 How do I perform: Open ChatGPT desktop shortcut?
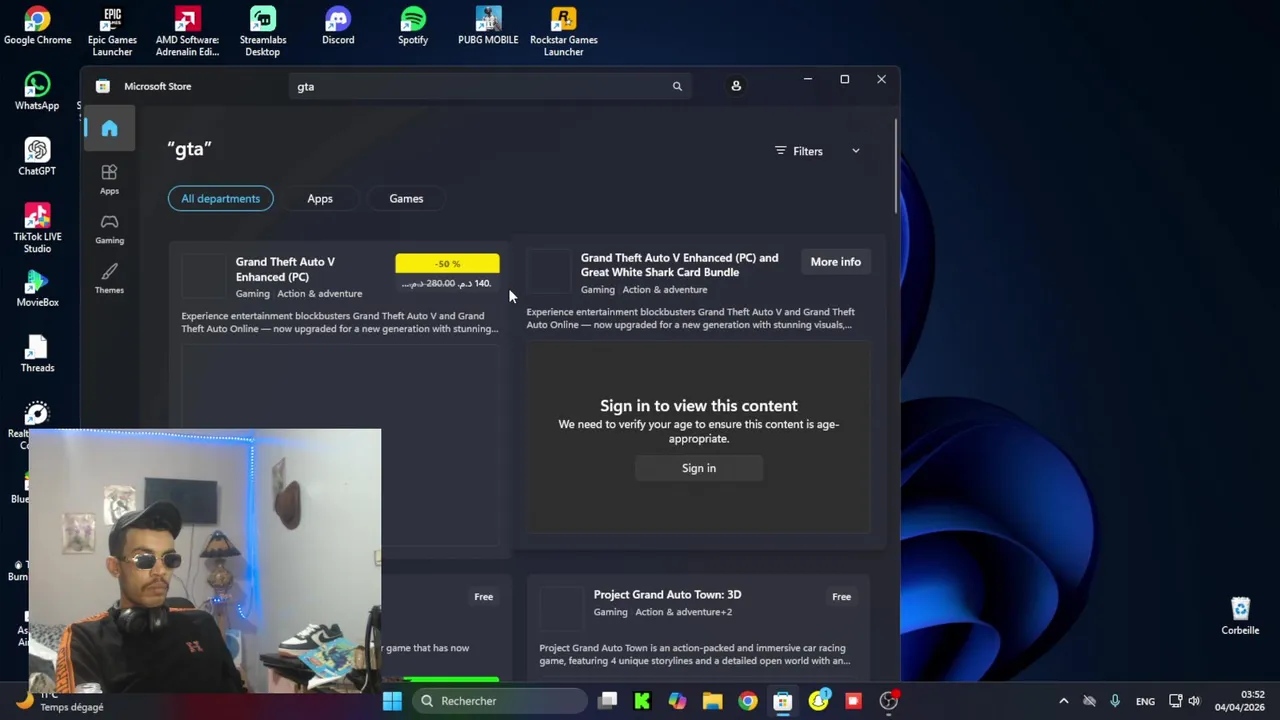point(37,157)
